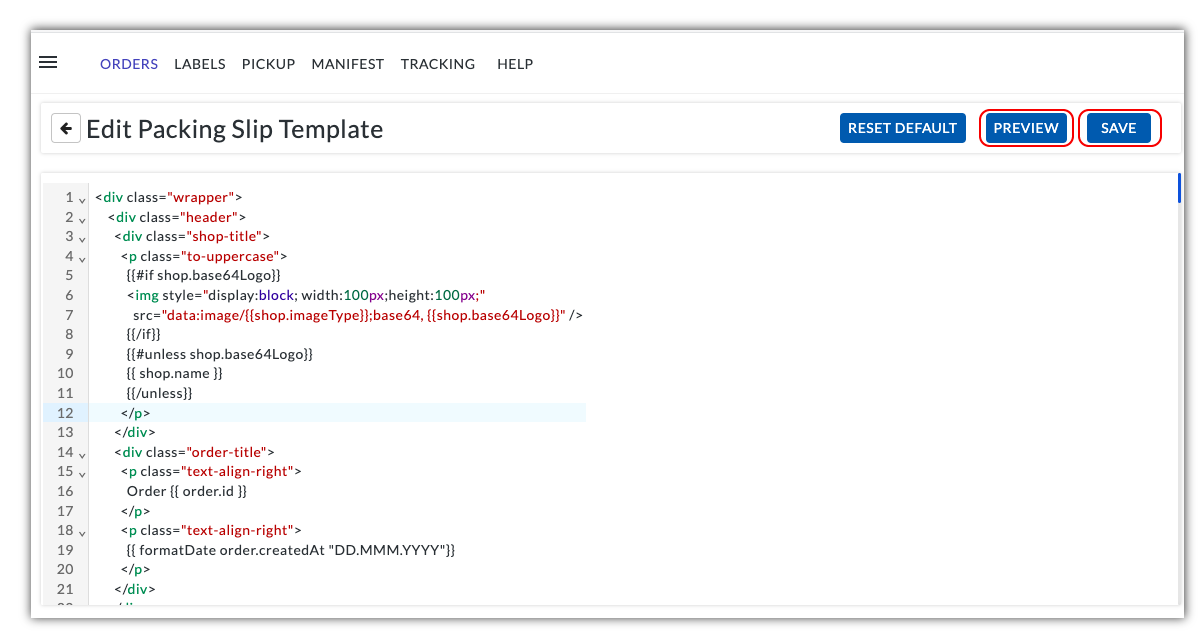Switch to the Manifest tab
This screenshot has width=1204, height=640.
click(x=348, y=64)
